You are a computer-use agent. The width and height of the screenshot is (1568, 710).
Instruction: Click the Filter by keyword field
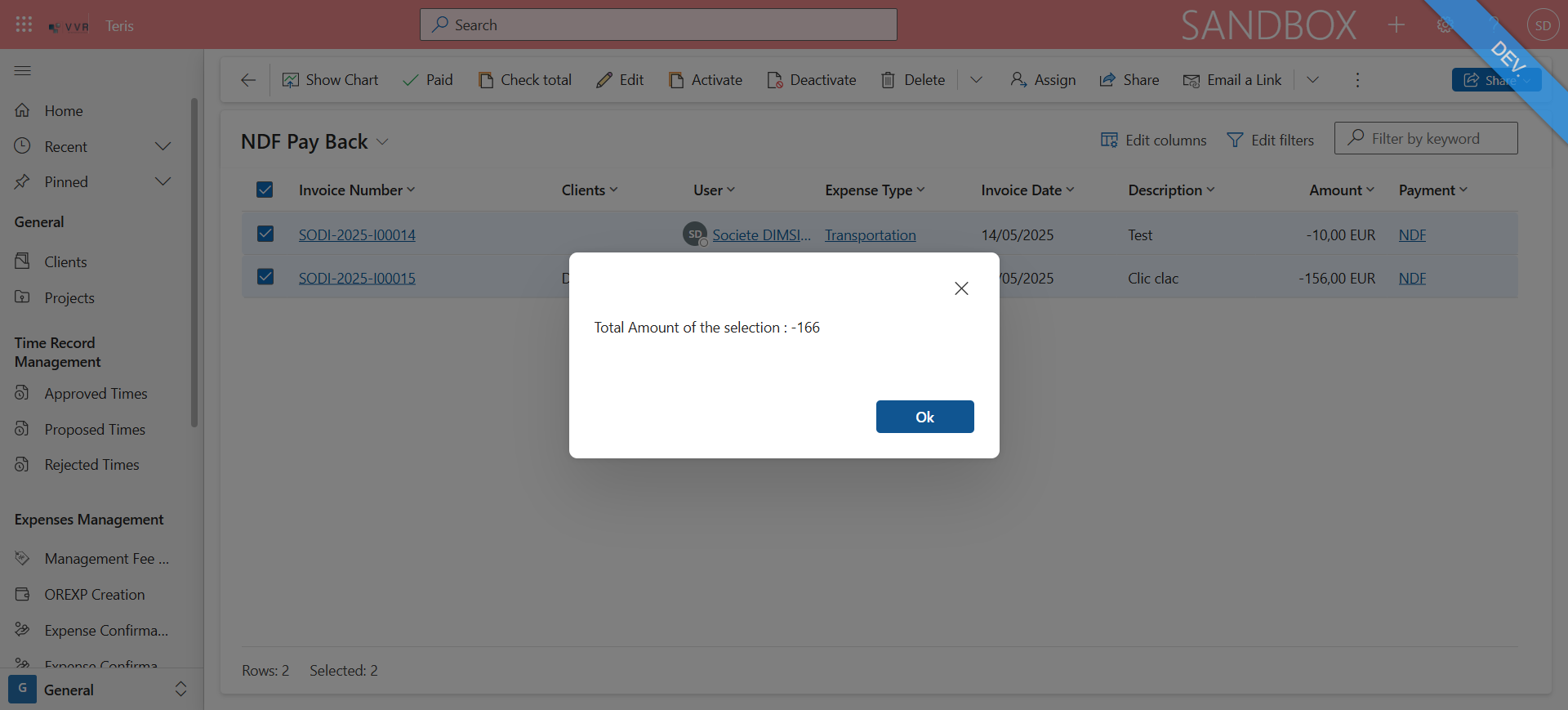pos(1426,138)
